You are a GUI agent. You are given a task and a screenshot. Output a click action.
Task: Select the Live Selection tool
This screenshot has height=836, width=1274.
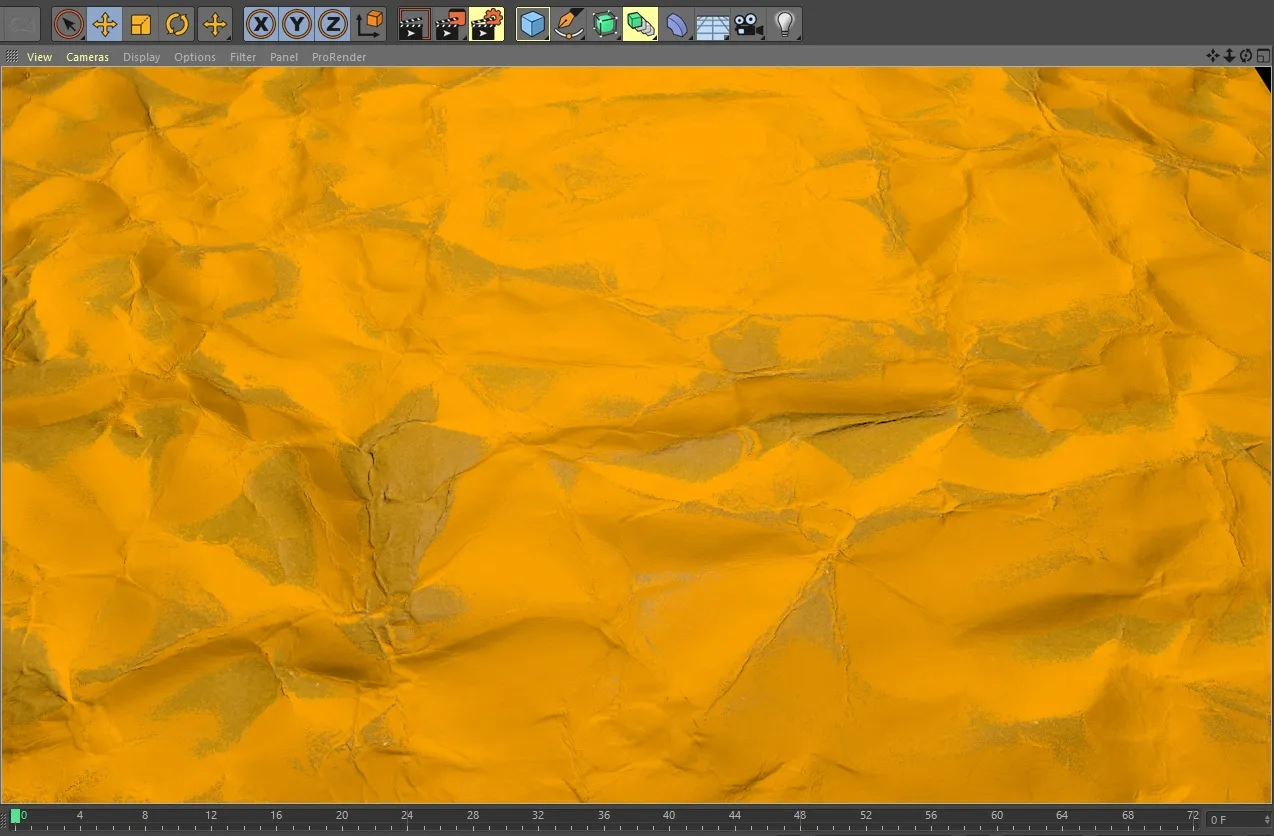point(68,23)
